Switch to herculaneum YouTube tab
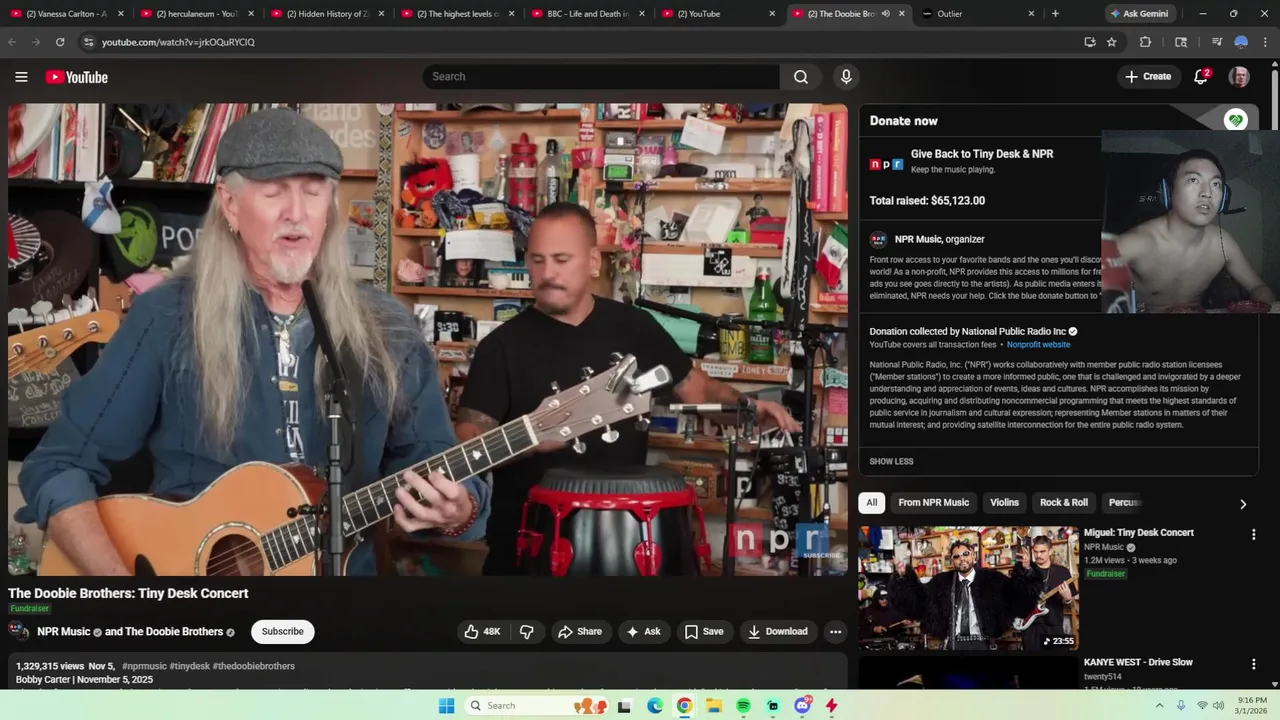Viewport: 1280px width, 720px height. pos(196,14)
